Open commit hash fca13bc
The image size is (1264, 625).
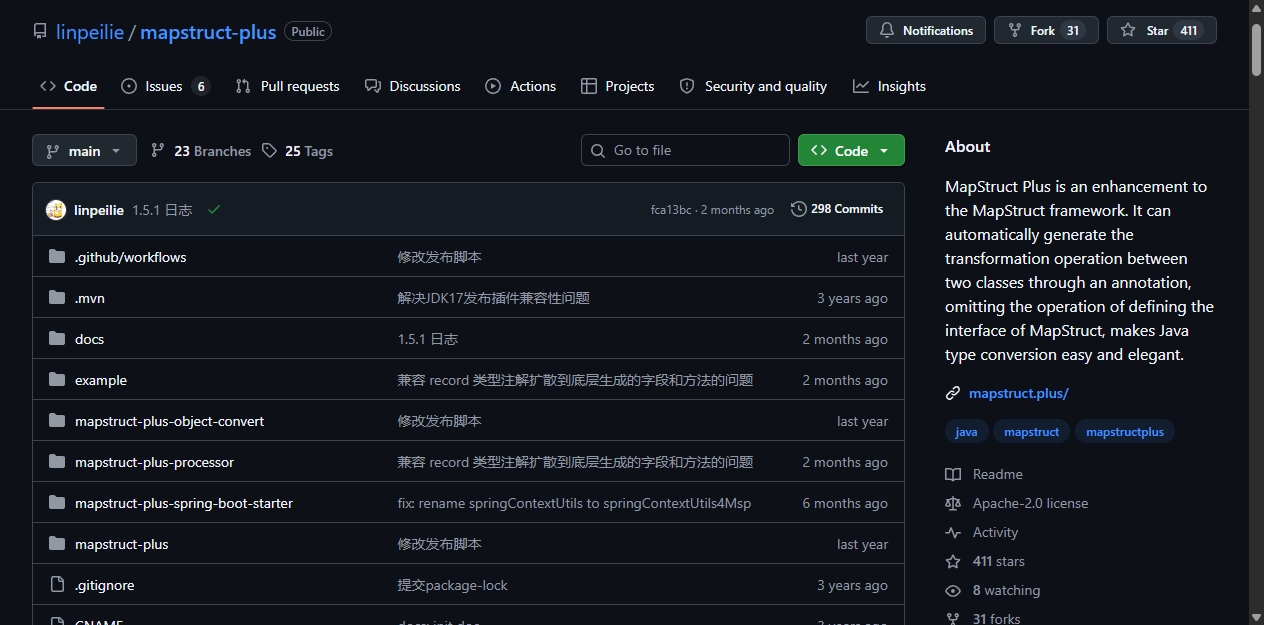[x=671, y=210]
